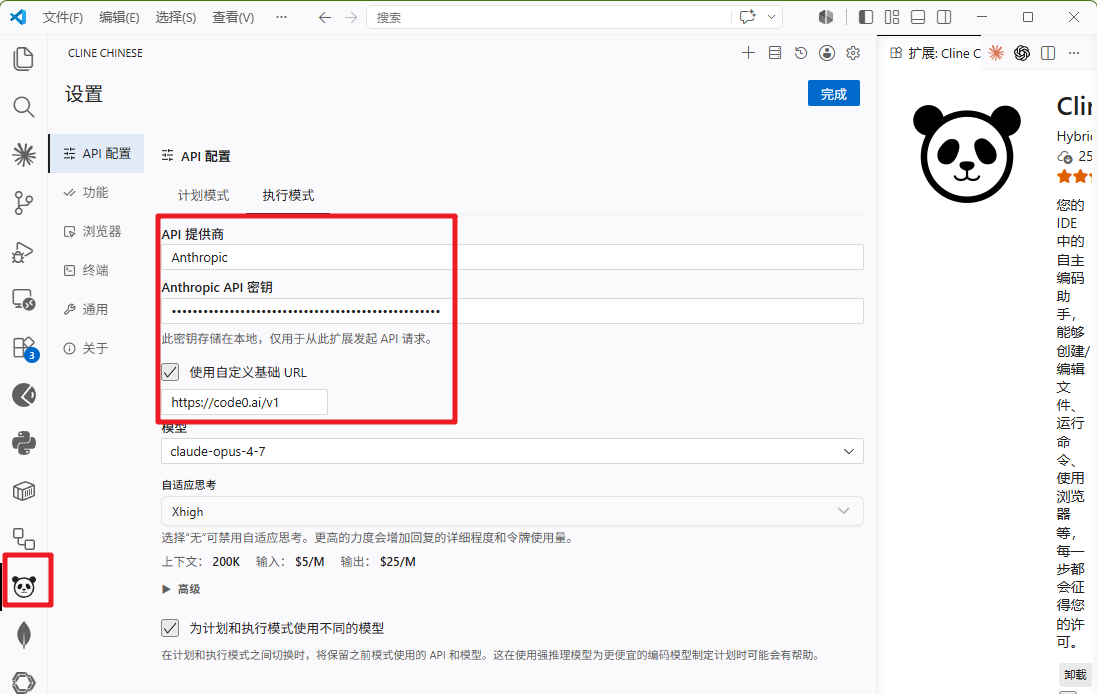This screenshot has height=694, width=1097.
Task: Open the 文件(F) menu
Action: [62, 17]
